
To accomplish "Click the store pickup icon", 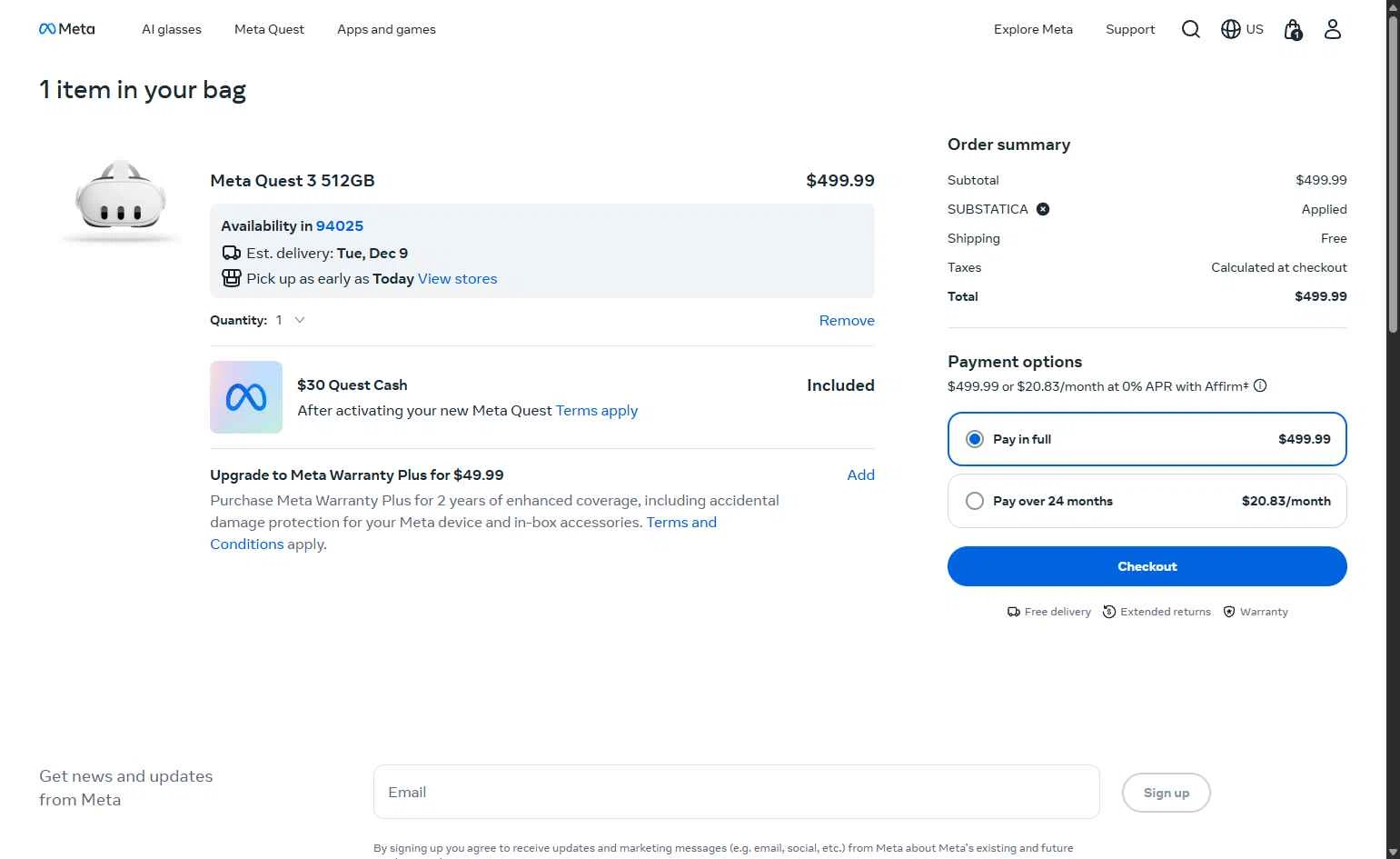I will click(232, 278).
